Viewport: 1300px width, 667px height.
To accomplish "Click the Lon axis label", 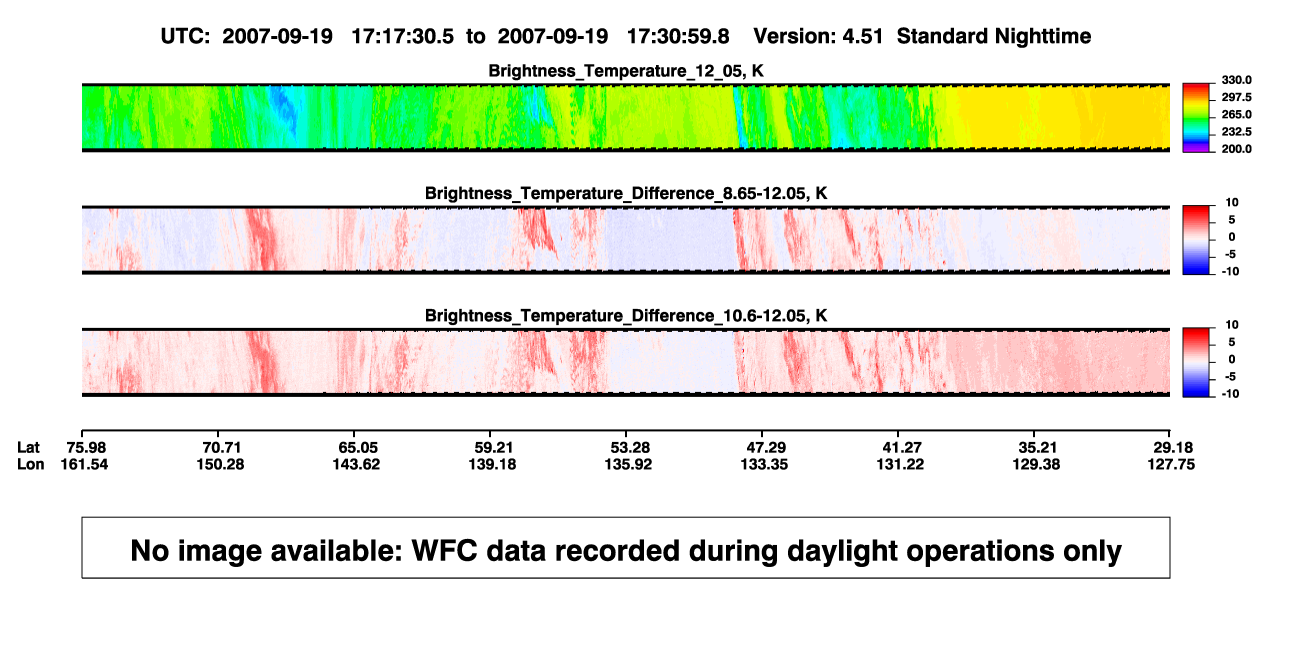I will (x=31, y=464).
